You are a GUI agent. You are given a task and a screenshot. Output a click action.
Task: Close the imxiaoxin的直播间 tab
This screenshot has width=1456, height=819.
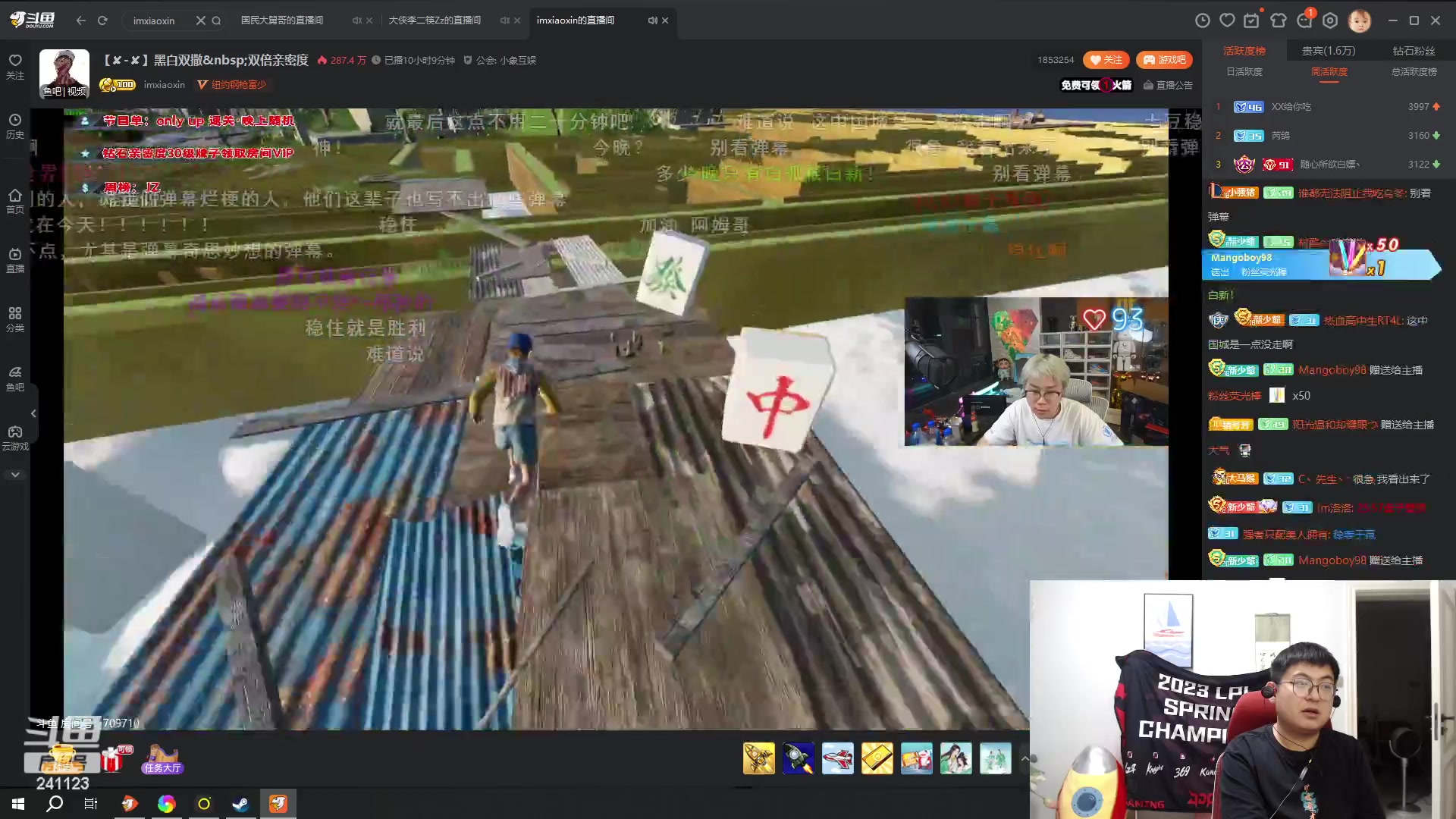[665, 20]
